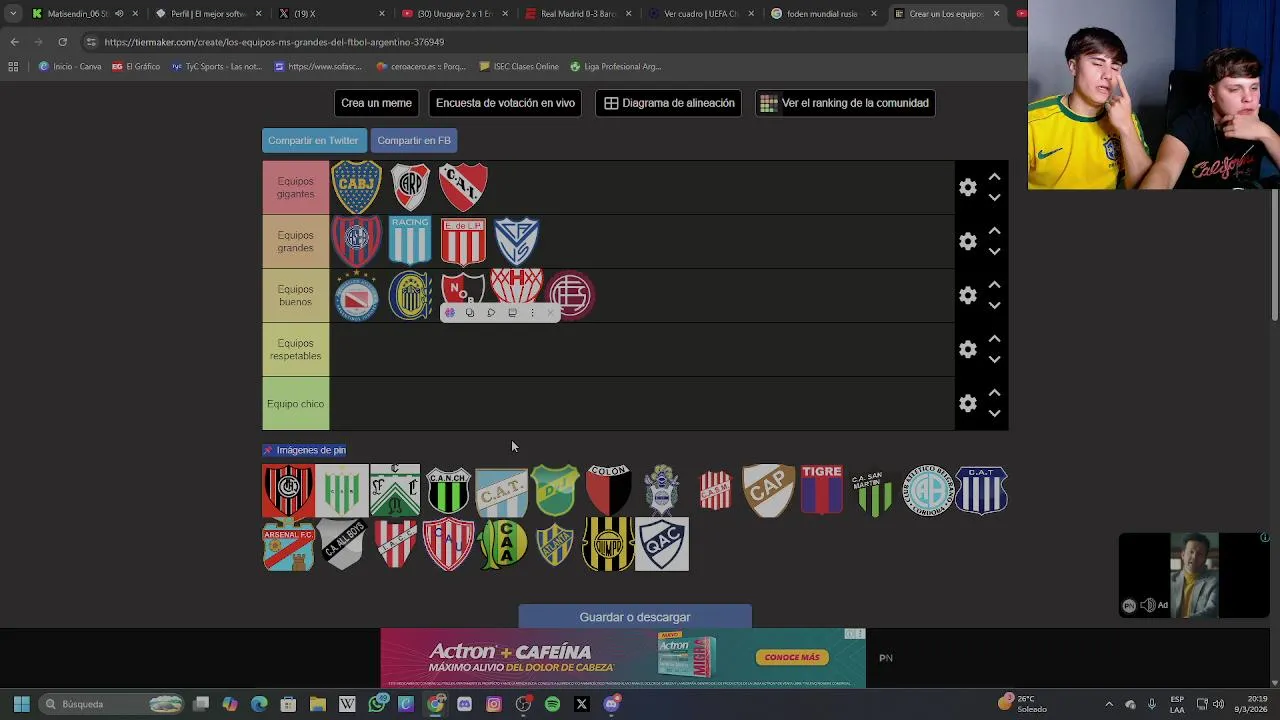Select the C.A.S.M. red-striped crest
The image size is (1280, 720).
point(715,490)
